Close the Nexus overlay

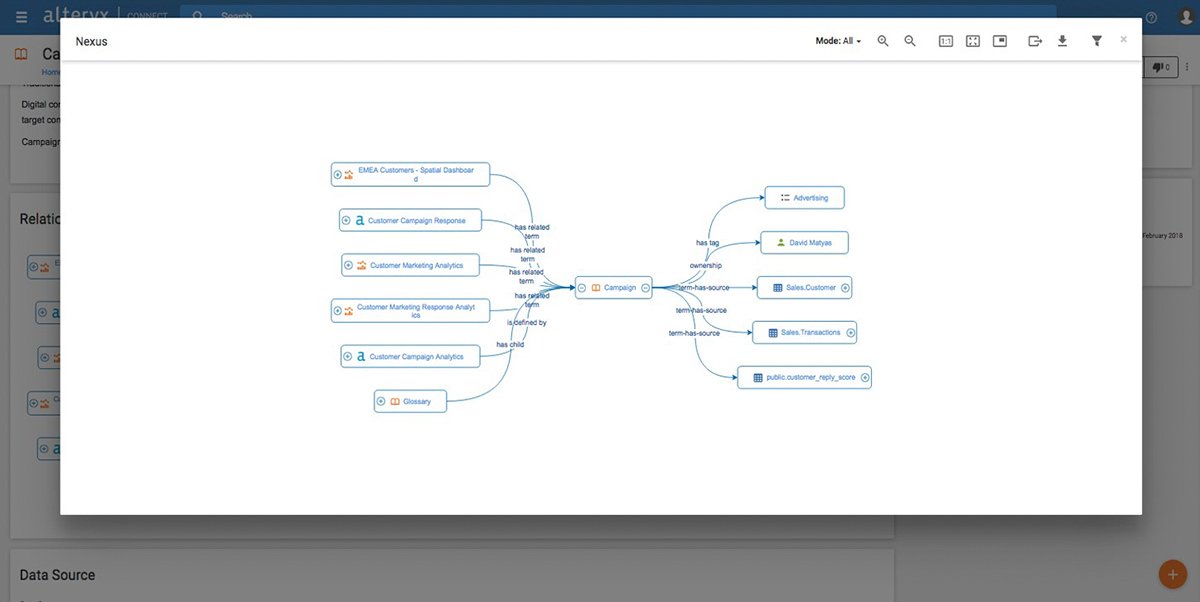click(1123, 39)
